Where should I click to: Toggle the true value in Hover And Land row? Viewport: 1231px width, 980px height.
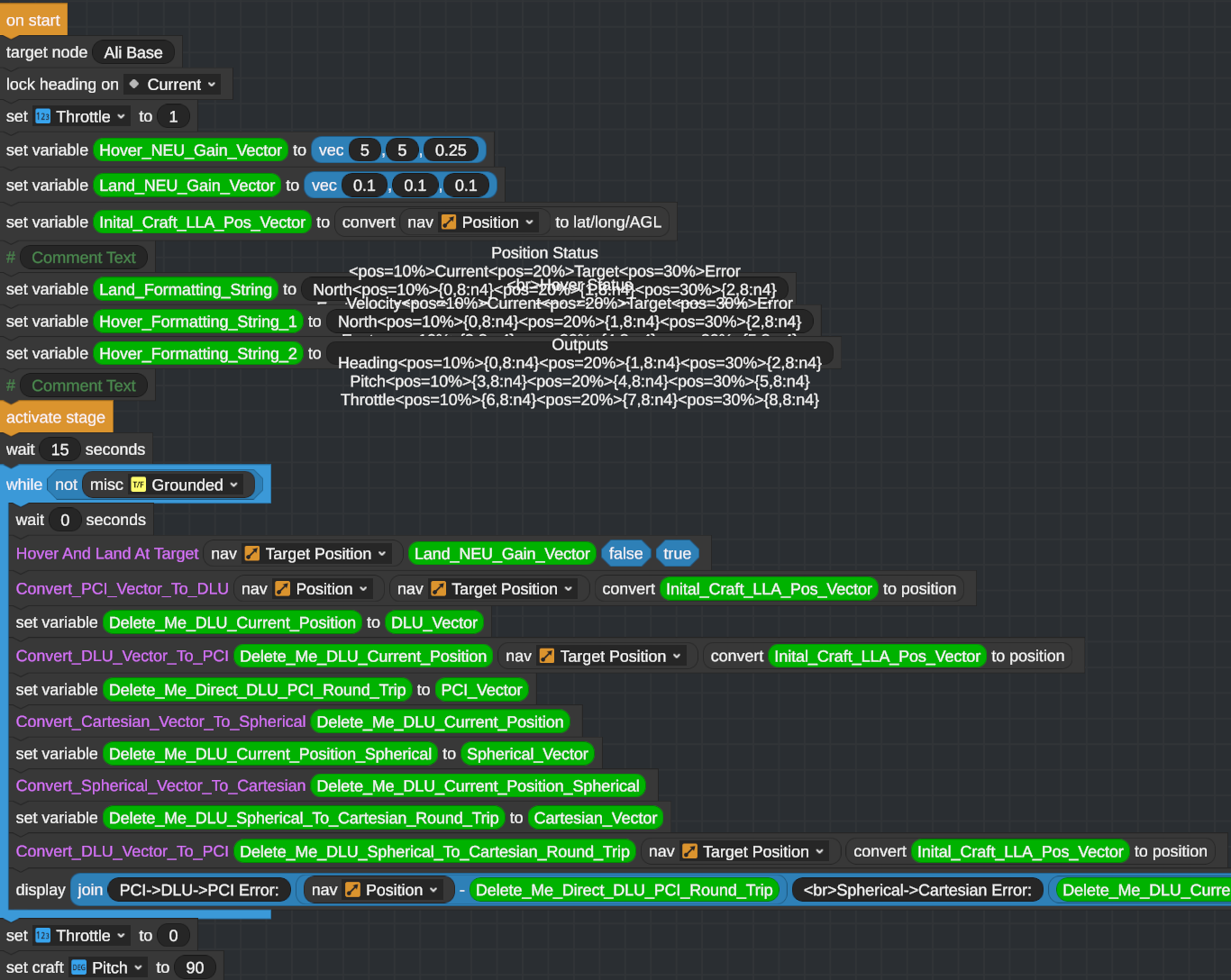coord(677,554)
